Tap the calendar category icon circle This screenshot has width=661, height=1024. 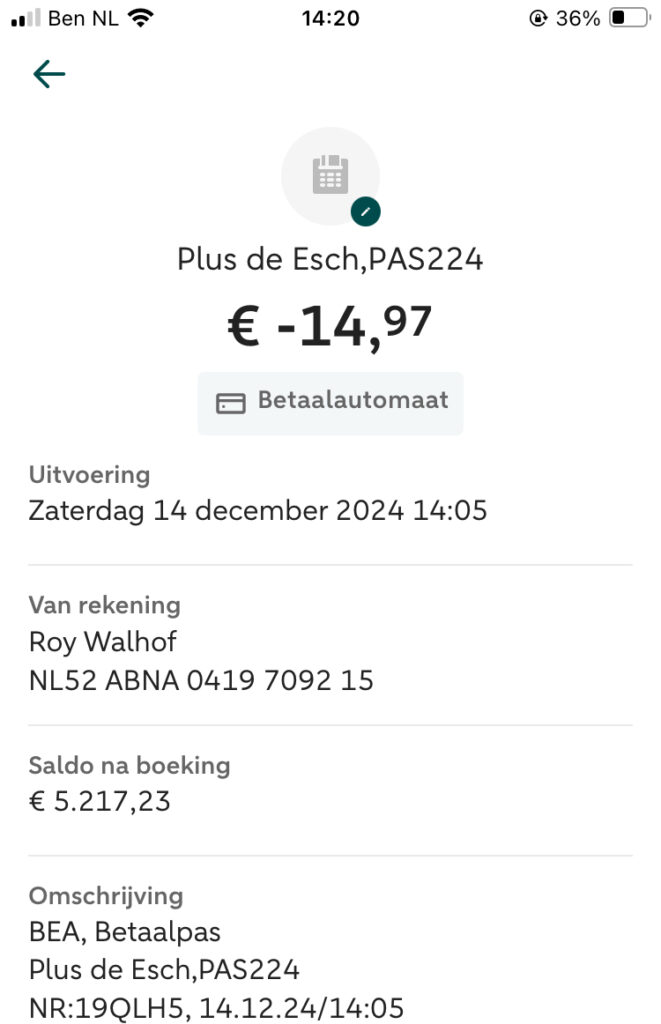point(330,175)
